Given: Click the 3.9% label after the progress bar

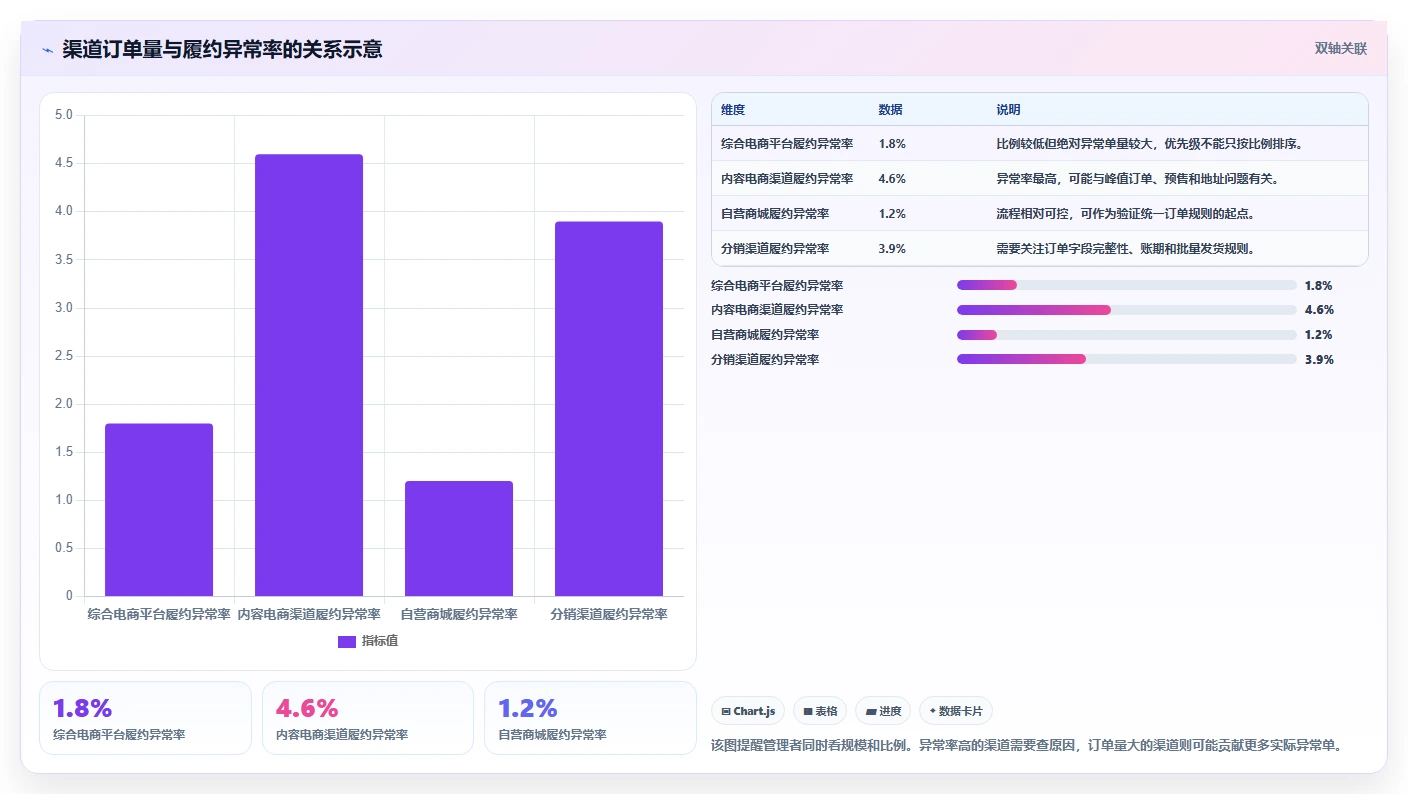Looking at the screenshot, I should pos(1319,360).
